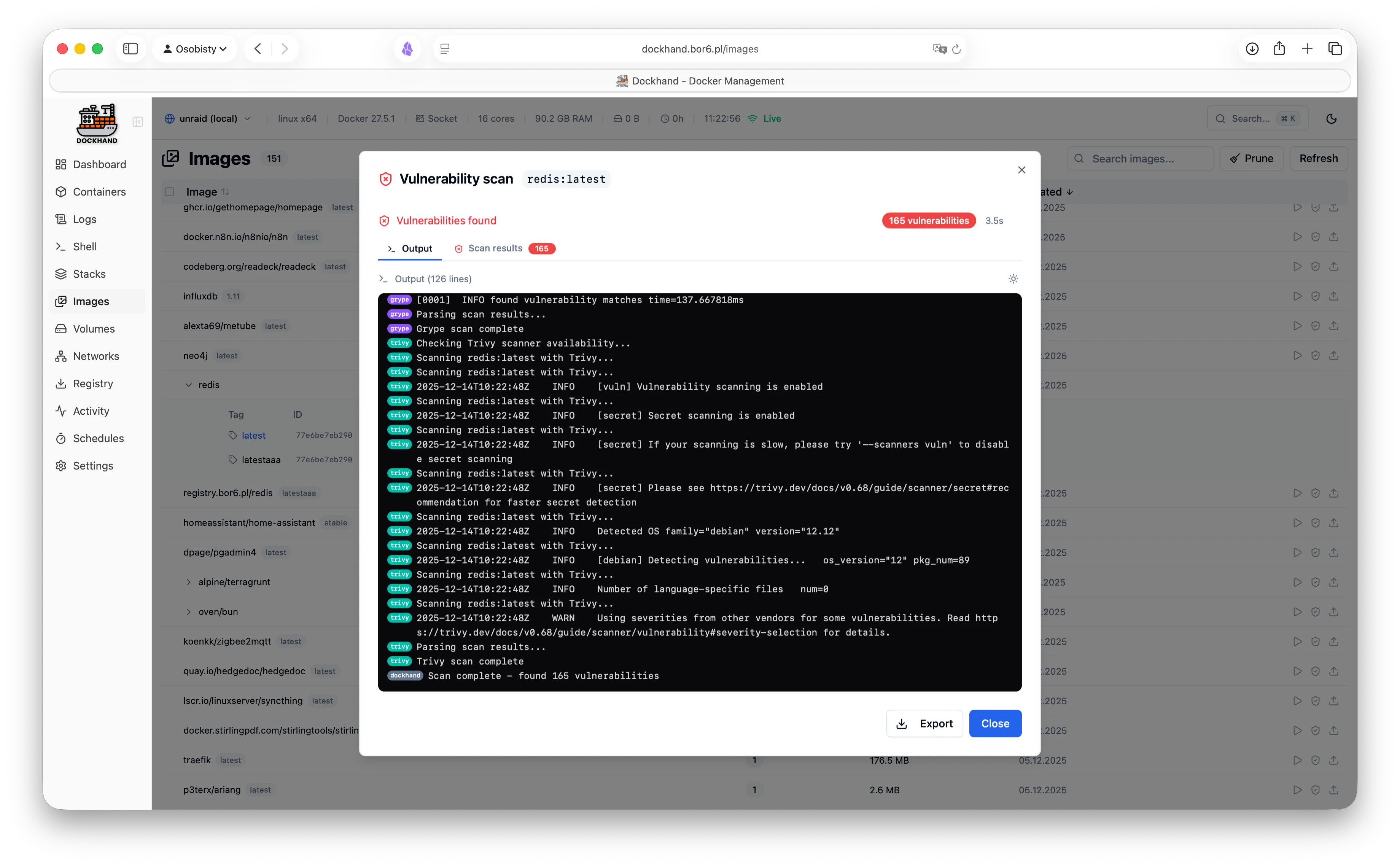Run vulnerability scan on the traefik image
Image resolution: width=1400 pixels, height=866 pixels.
coord(1315,760)
